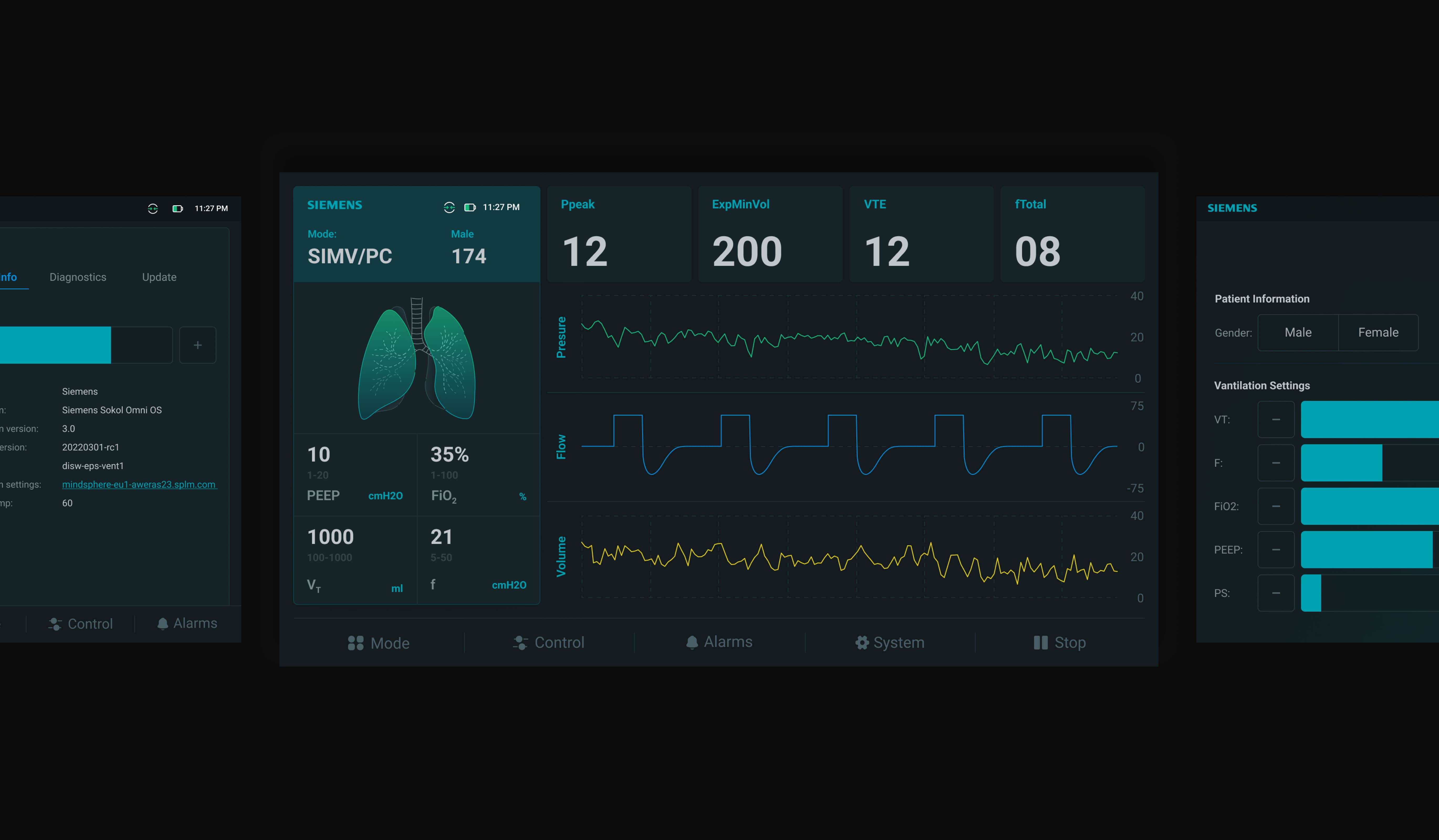Viewport: 1439px width, 840px height.
Task: Click the PEEP slider bar
Action: pyautogui.click(x=1369, y=549)
